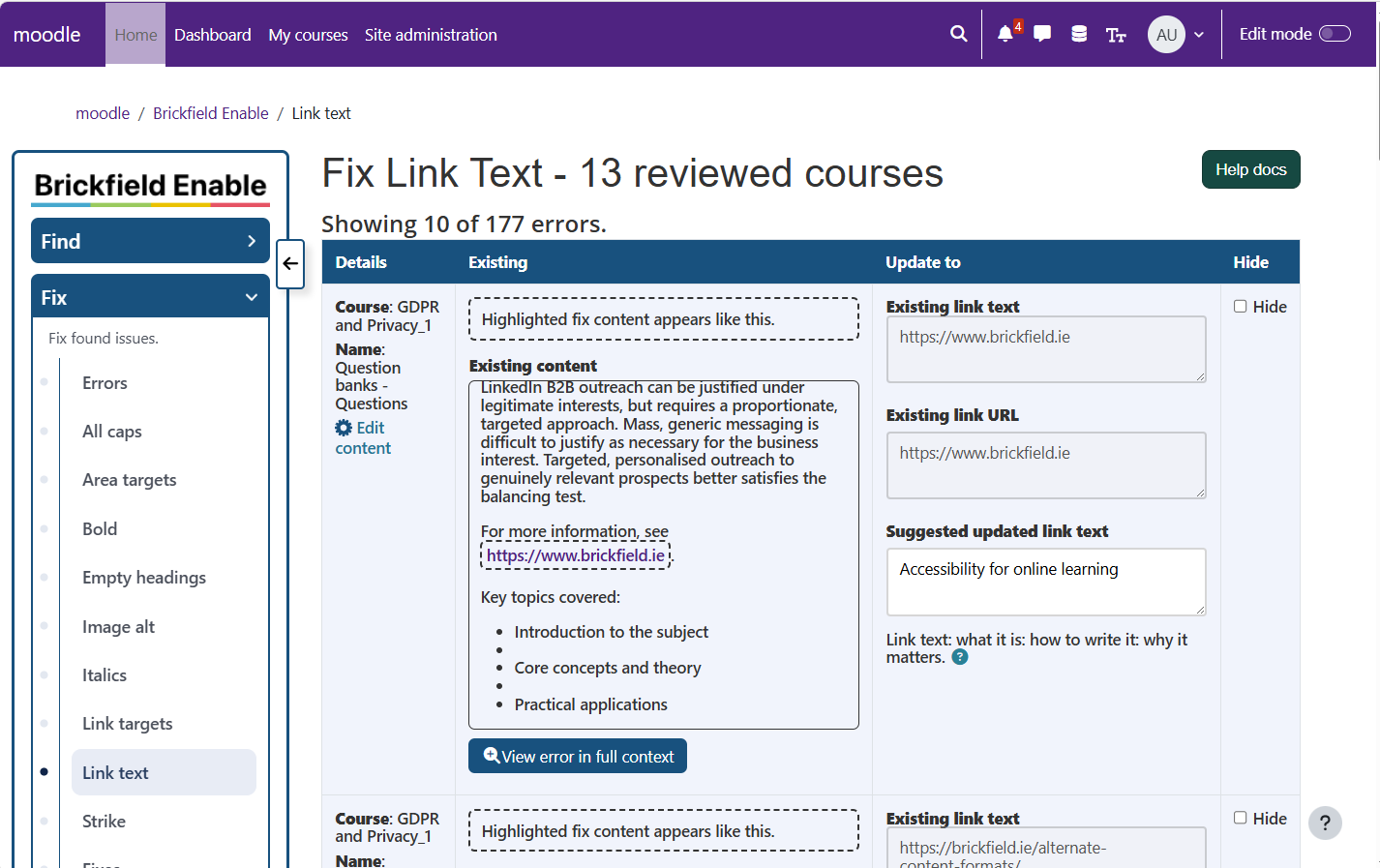
Task: Open the Edit content link
Action: pos(363,437)
